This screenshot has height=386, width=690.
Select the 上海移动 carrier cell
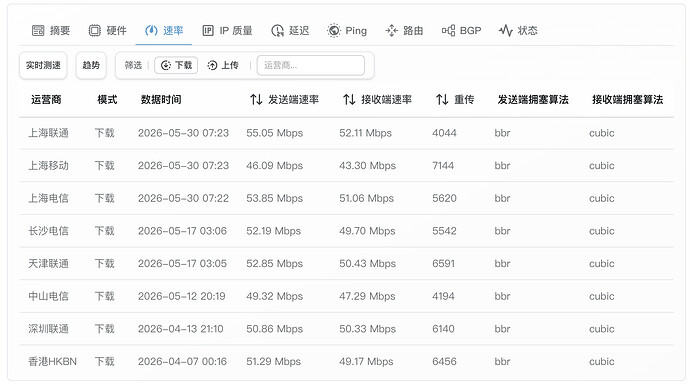click(x=48, y=165)
